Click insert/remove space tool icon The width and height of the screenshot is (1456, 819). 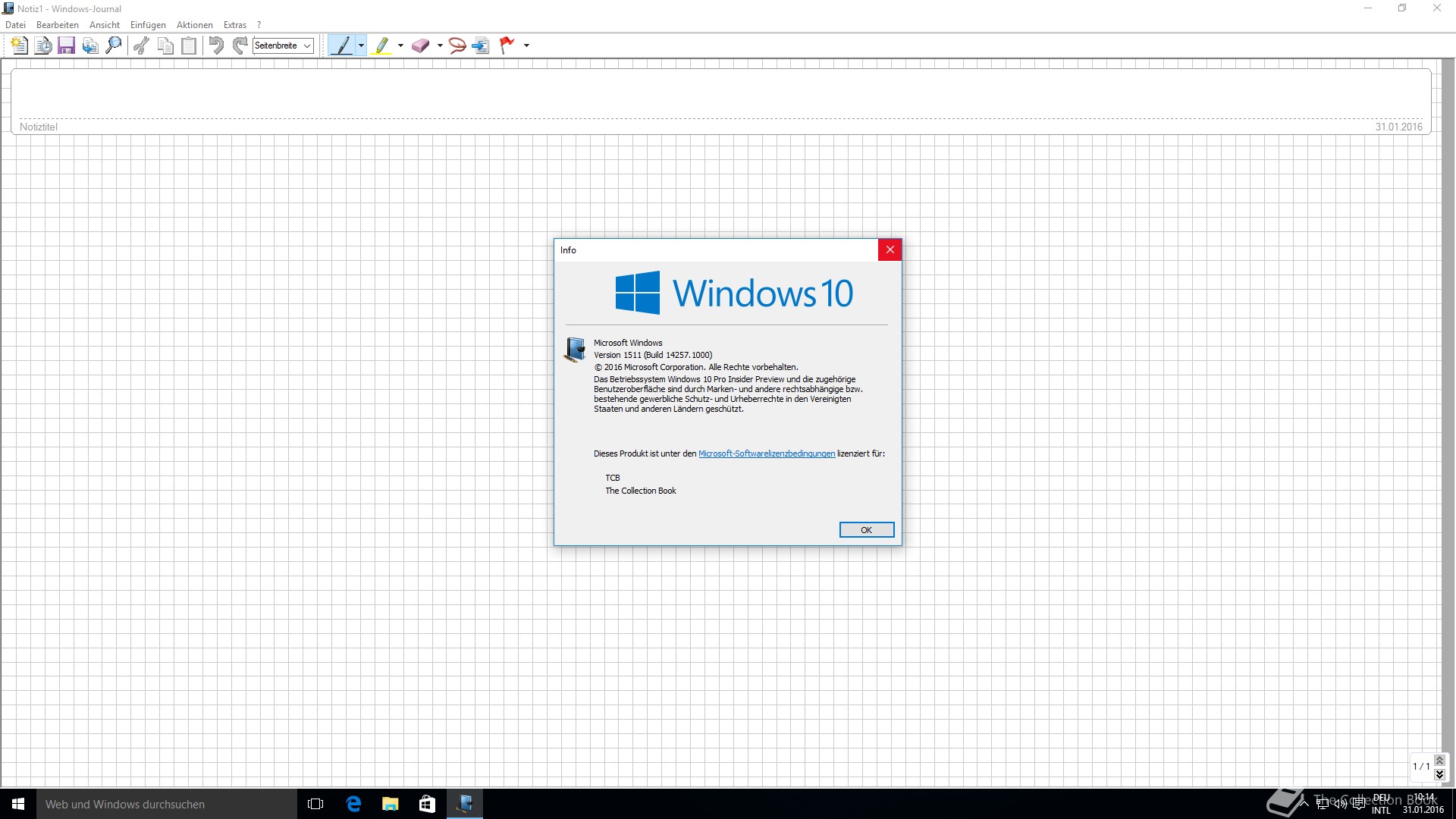pyautogui.click(x=481, y=45)
